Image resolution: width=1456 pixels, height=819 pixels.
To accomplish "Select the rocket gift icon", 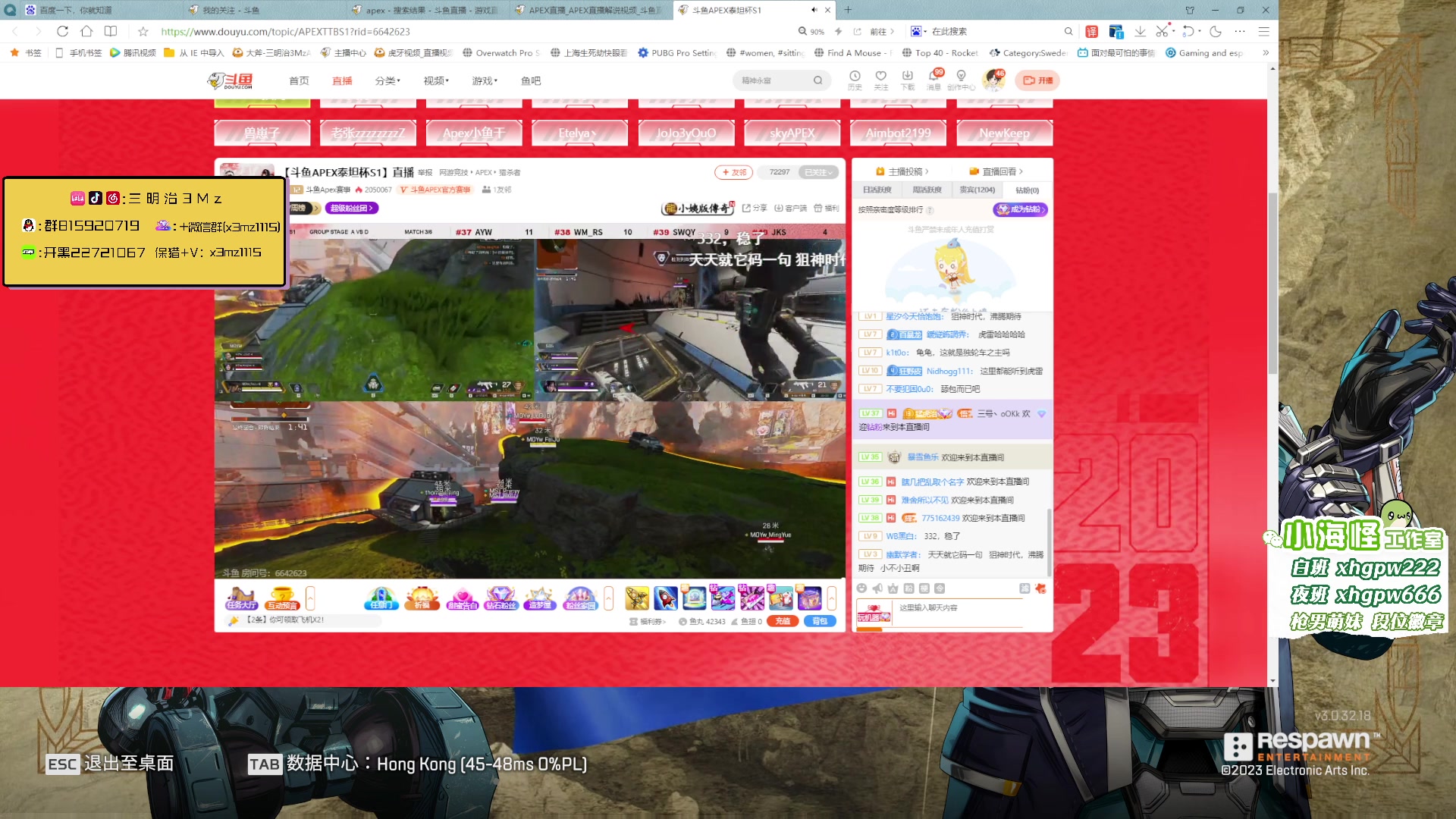I will 666,598.
